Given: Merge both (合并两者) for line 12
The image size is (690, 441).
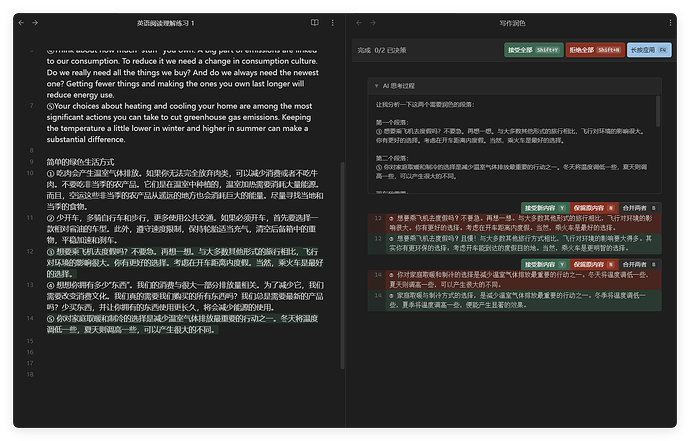Looking at the screenshot, I should coord(639,208).
